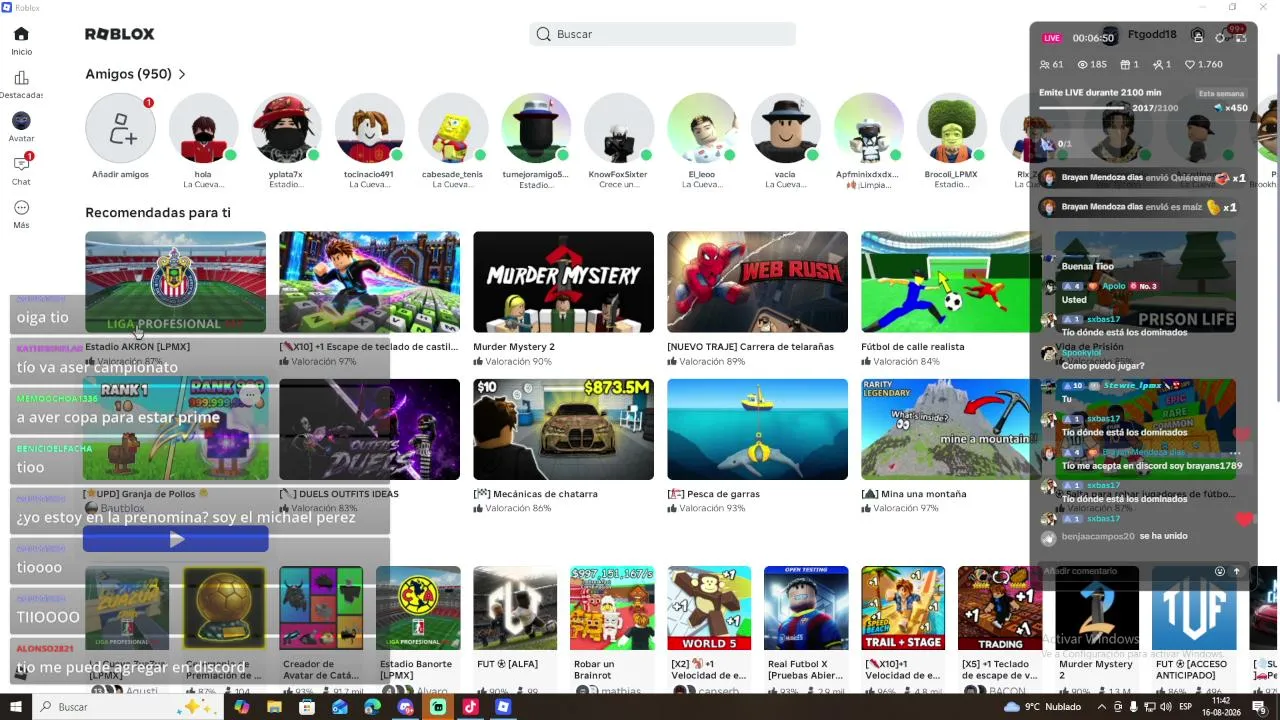The height and width of the screenshot is (720, 1280).
Task: Click the emoji icon in comment box
Action: [1220, 572]
